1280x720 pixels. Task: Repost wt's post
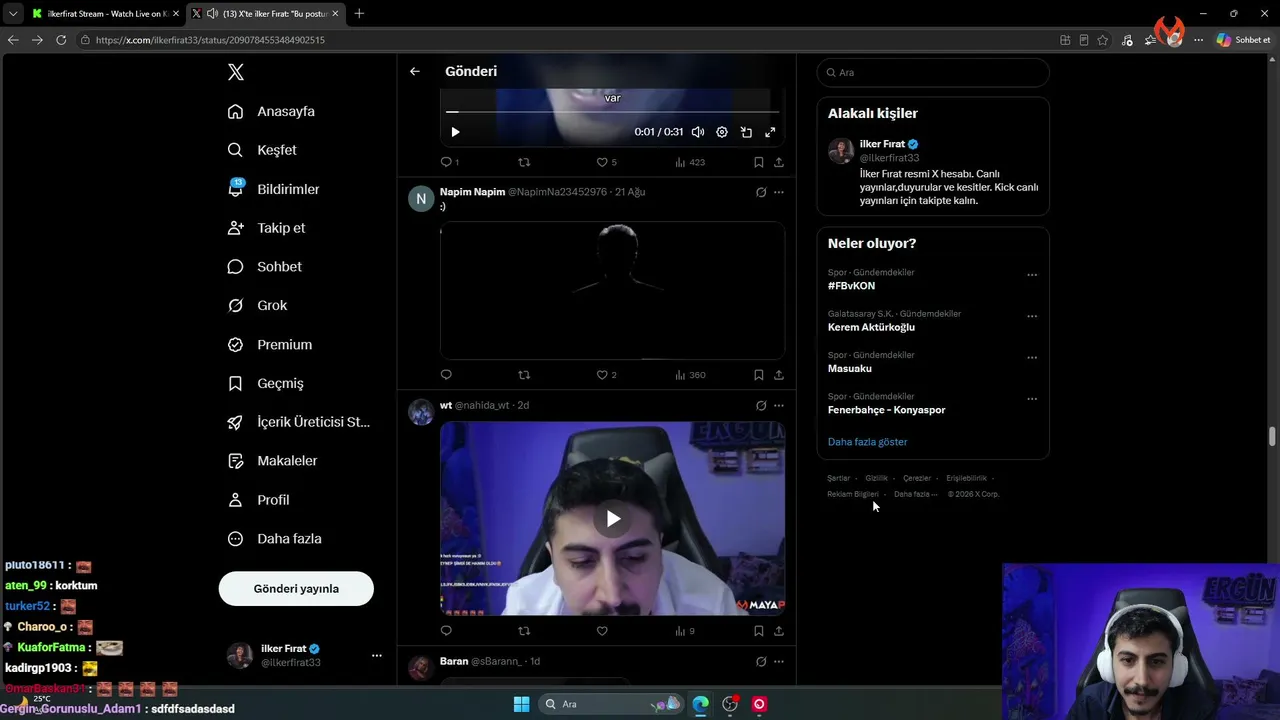tap(524, 631)
